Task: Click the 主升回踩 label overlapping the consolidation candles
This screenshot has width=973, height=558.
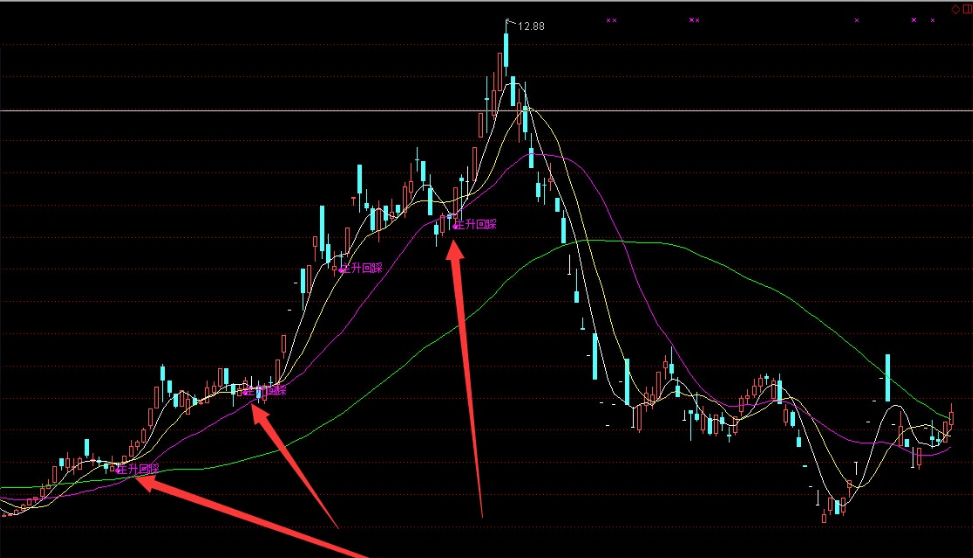Action: point(266,391)
